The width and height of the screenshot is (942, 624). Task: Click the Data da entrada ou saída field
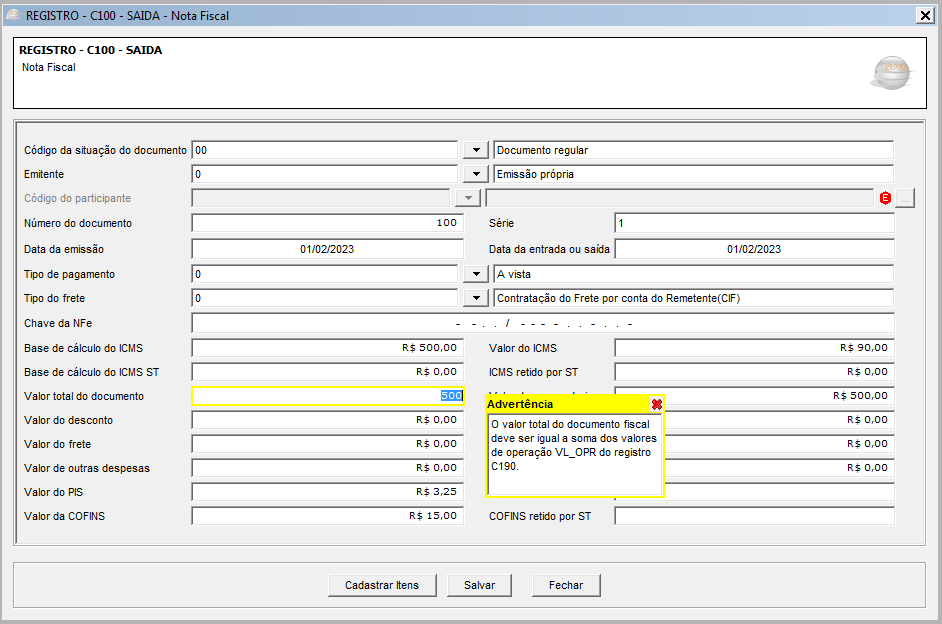point(755,249)
